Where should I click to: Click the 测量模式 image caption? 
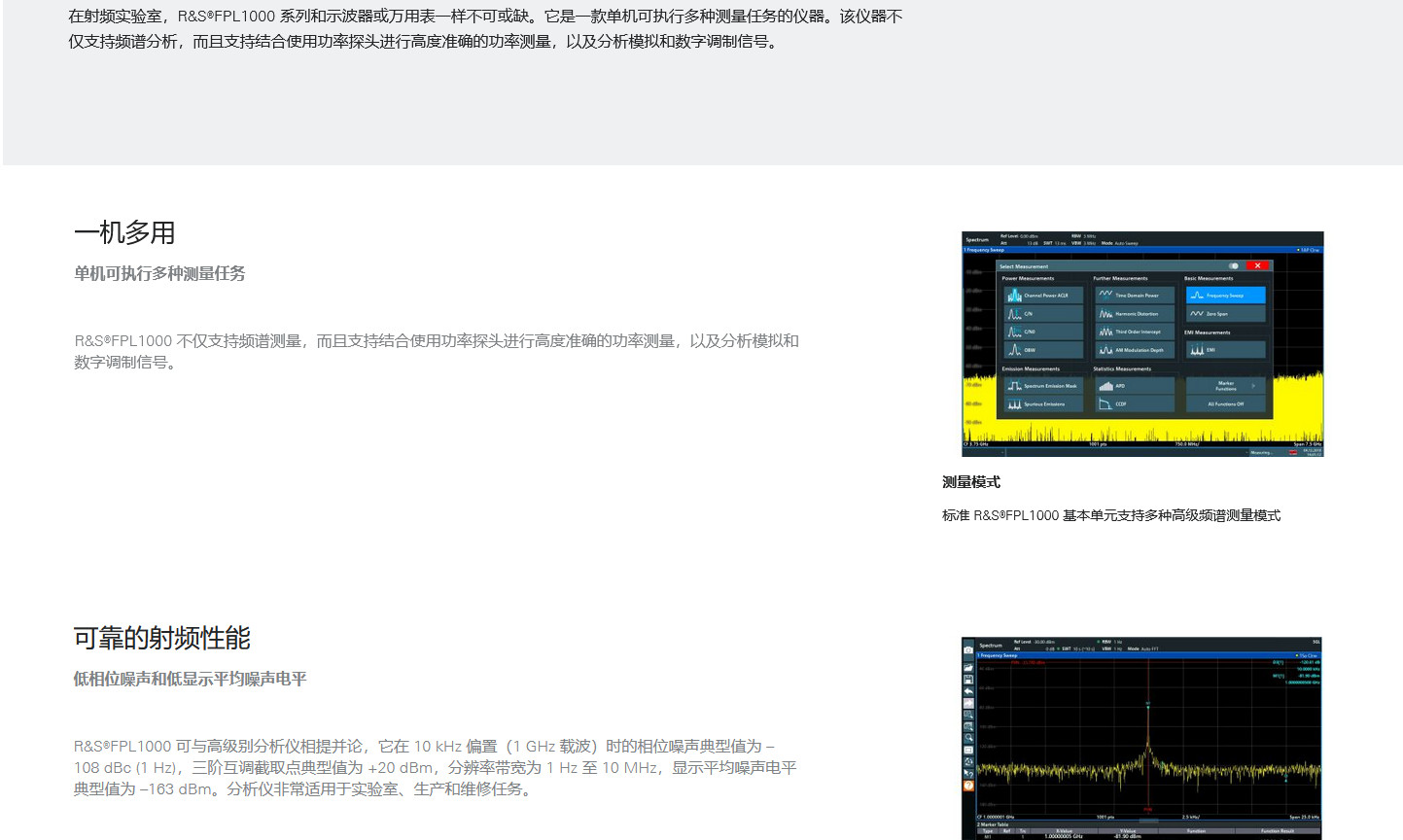(970, 482)
